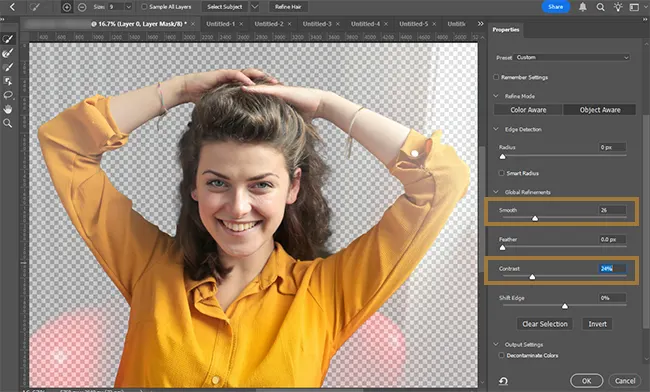Enable Sample All Layers checkbox
This screenshot has height=392, width=650.
click(x=144, y=7)
